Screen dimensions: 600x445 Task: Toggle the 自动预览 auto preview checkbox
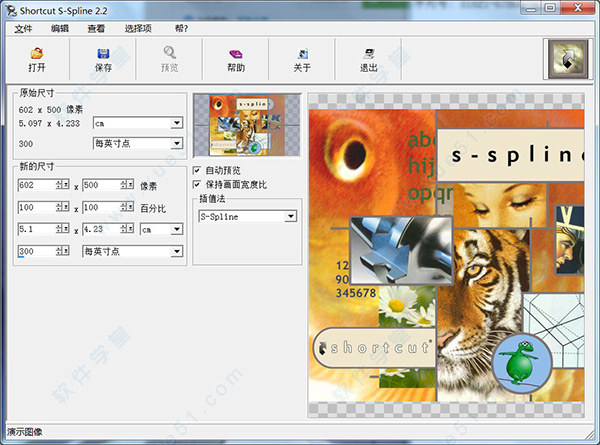[x=197, y=170]
